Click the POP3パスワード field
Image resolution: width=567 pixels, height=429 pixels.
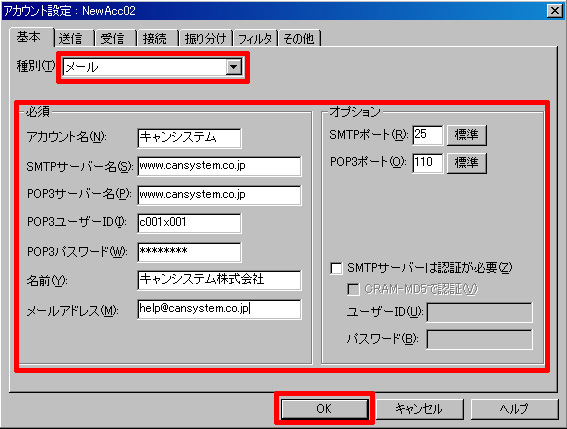(189, 252)
